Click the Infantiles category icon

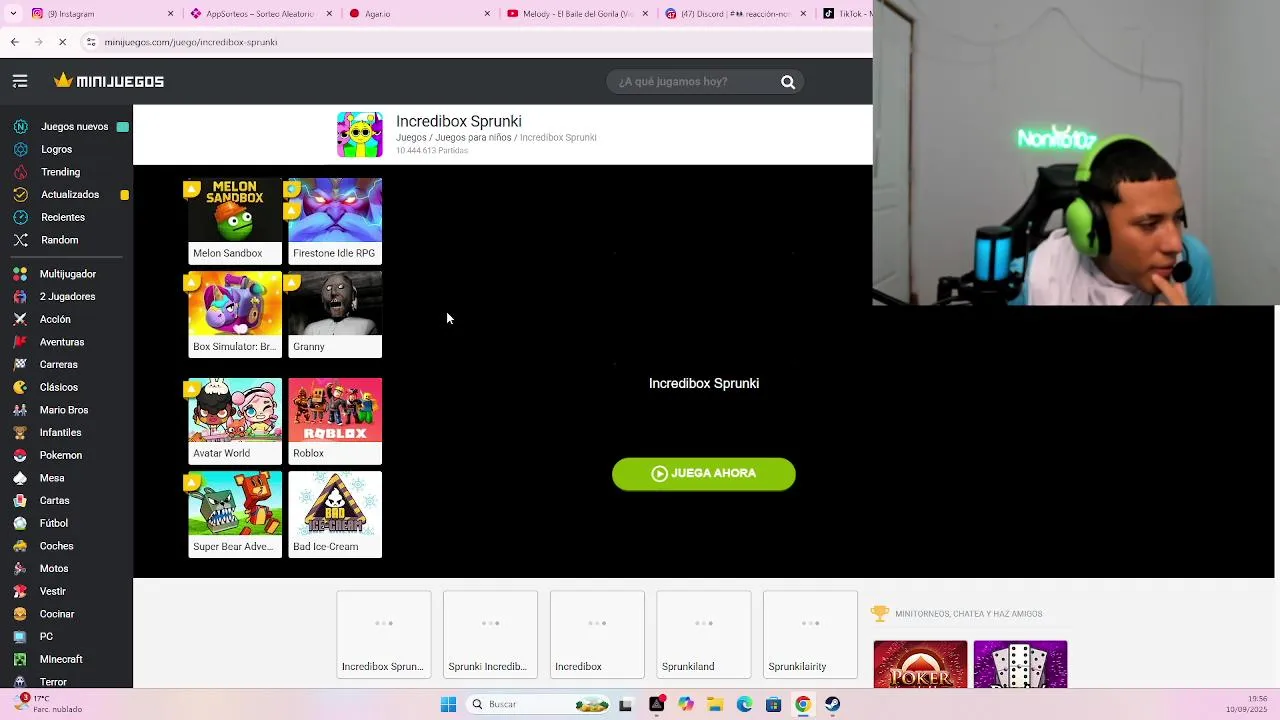click(20, 433)
